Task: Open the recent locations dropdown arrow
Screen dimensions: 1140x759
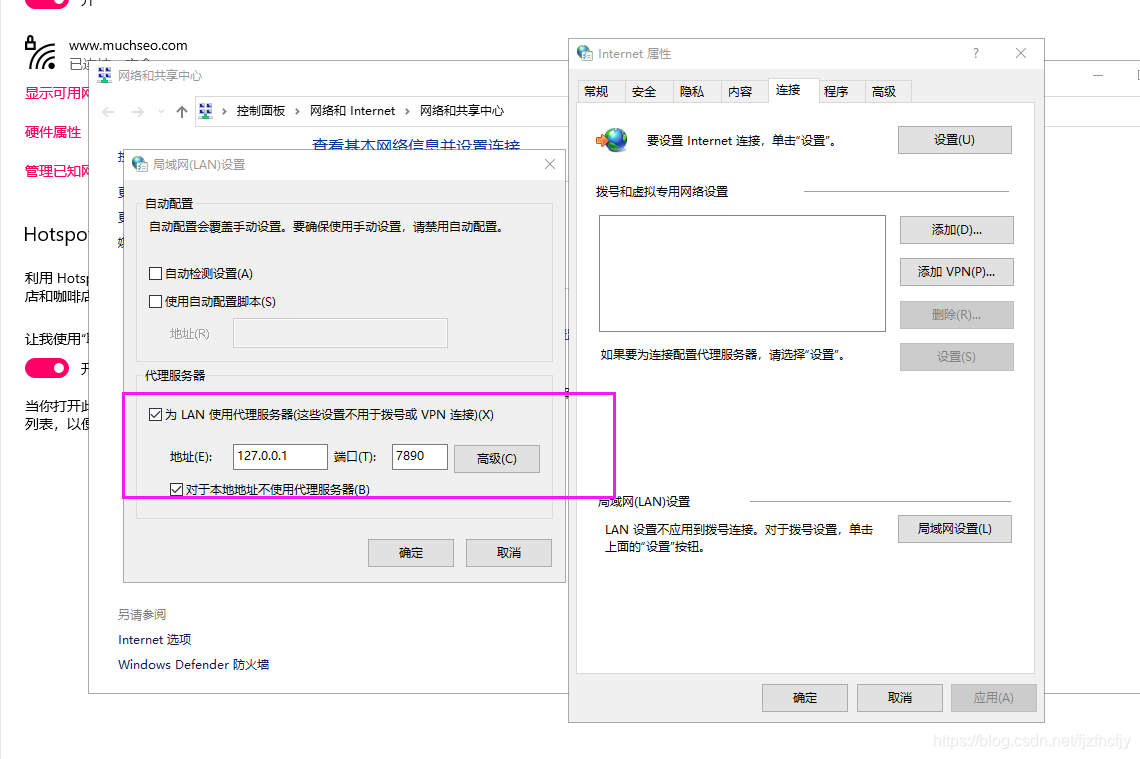Action: coord(161,111)
